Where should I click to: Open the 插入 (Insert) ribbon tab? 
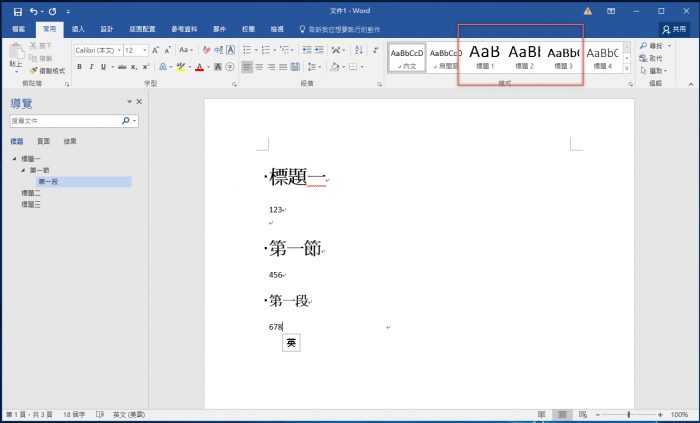[77, 30]
